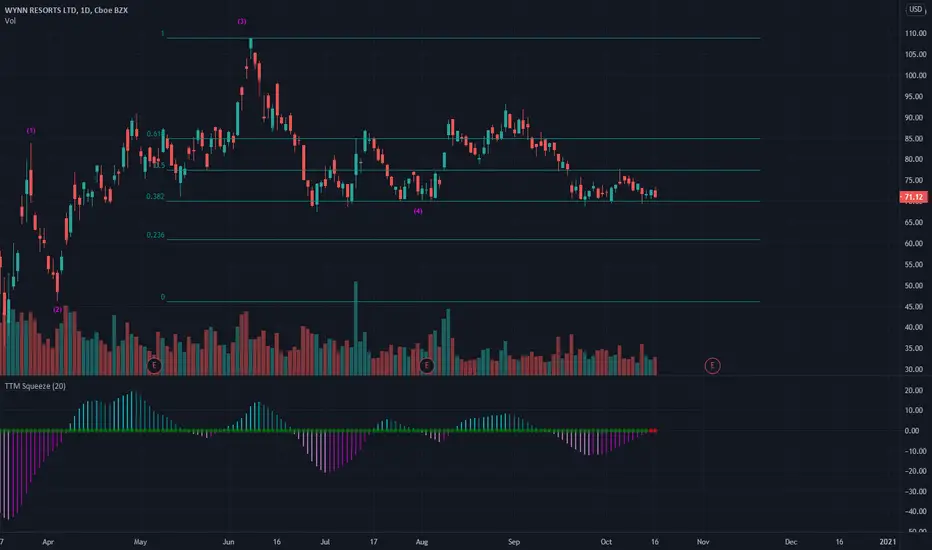Select the TTM Squeeze (20) indicator label
932x550 pixels.
tap(35, 386)
